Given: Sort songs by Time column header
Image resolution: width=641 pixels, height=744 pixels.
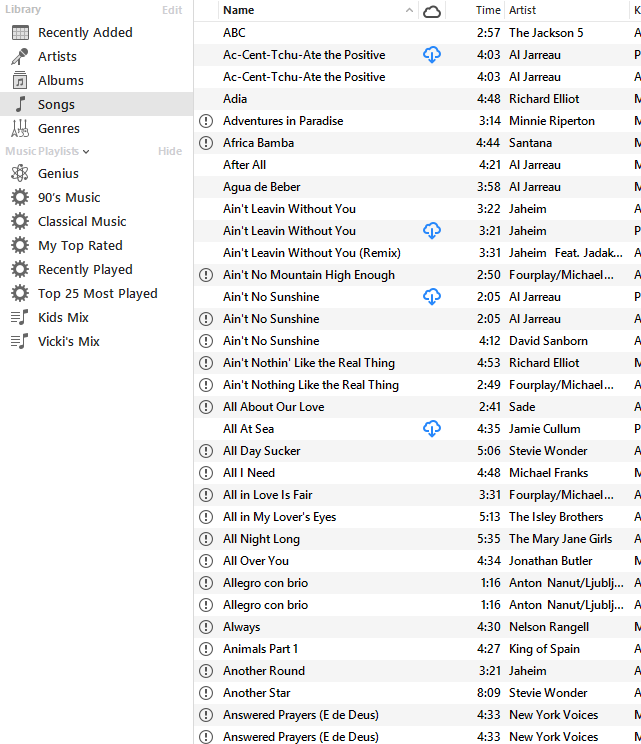Looking at the screenshot, I should click(x=488, y=10).
